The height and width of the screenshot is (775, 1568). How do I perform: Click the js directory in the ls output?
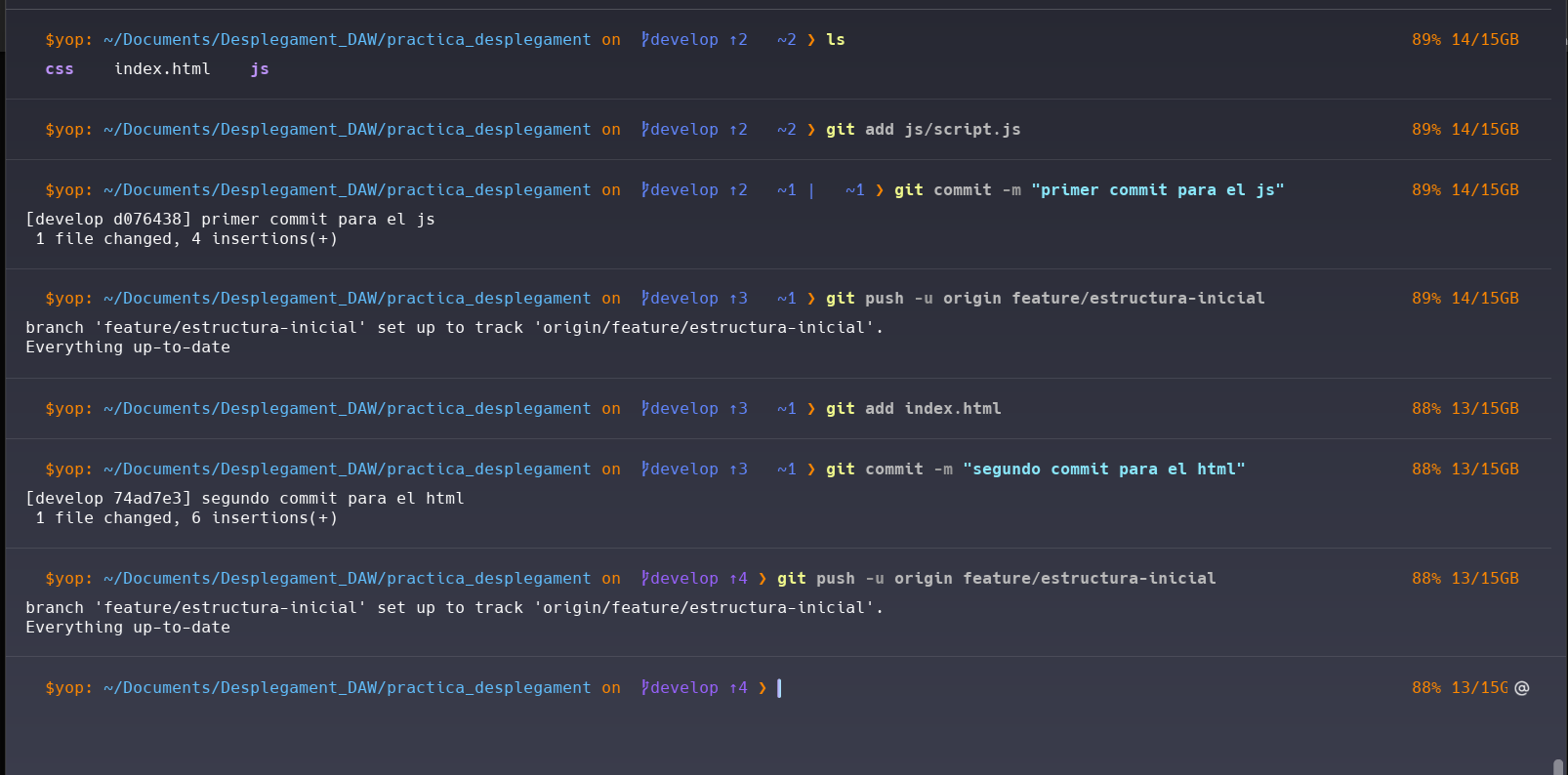pyautogui.click(x=259, y=69)
